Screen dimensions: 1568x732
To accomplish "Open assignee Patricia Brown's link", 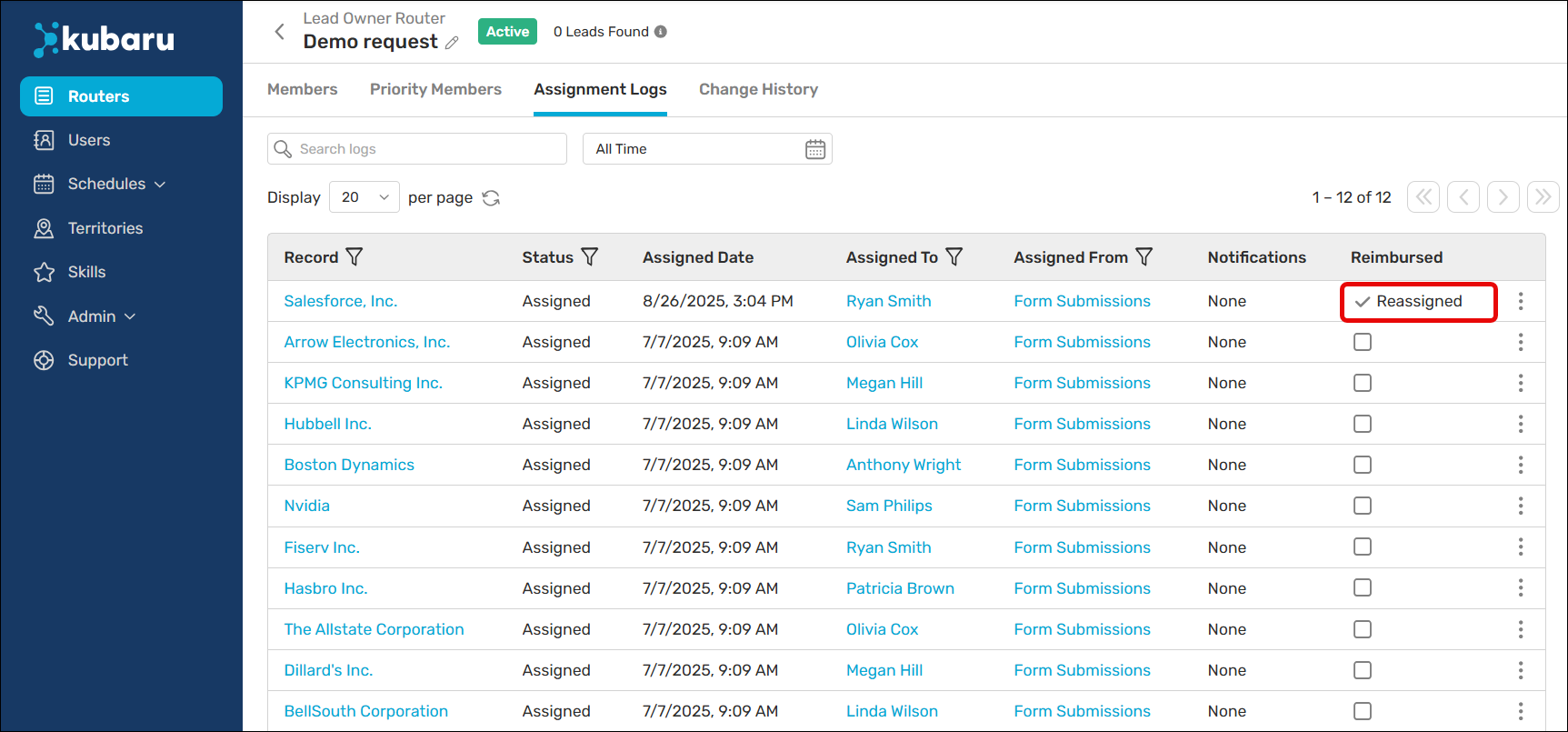I will (x=900, y=588).
